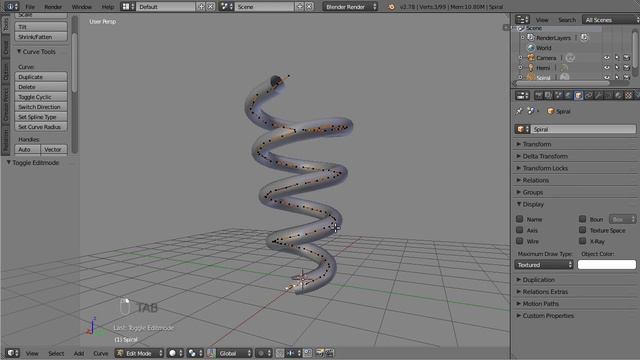Image resolution: width=640 pixels, height=360 pixels.
Task: Click the pin icon in Properties panel
Action: (519, 111)
